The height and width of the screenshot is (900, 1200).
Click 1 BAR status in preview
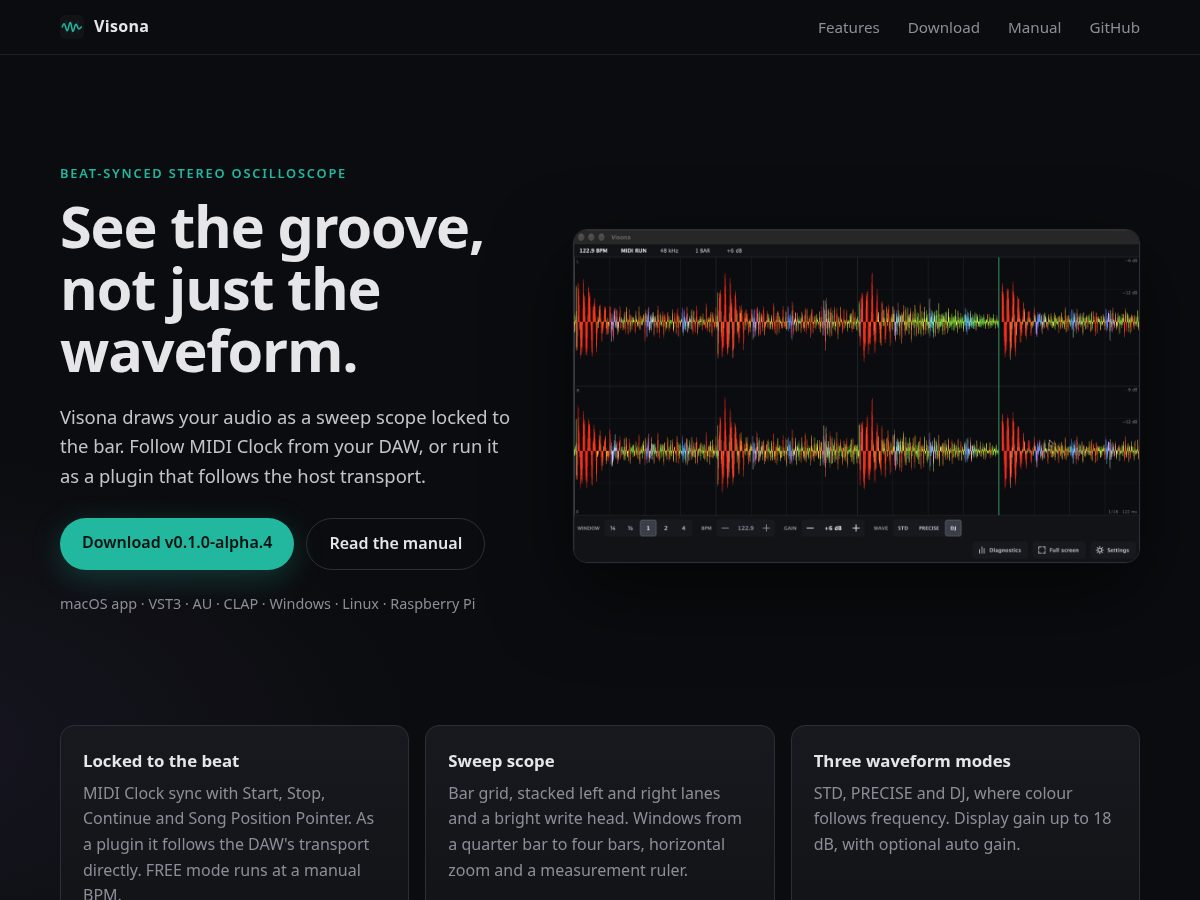(702, 251)
